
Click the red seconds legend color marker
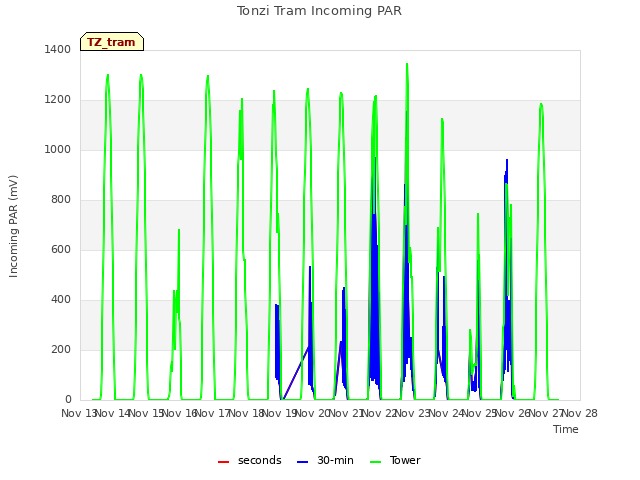223,462
